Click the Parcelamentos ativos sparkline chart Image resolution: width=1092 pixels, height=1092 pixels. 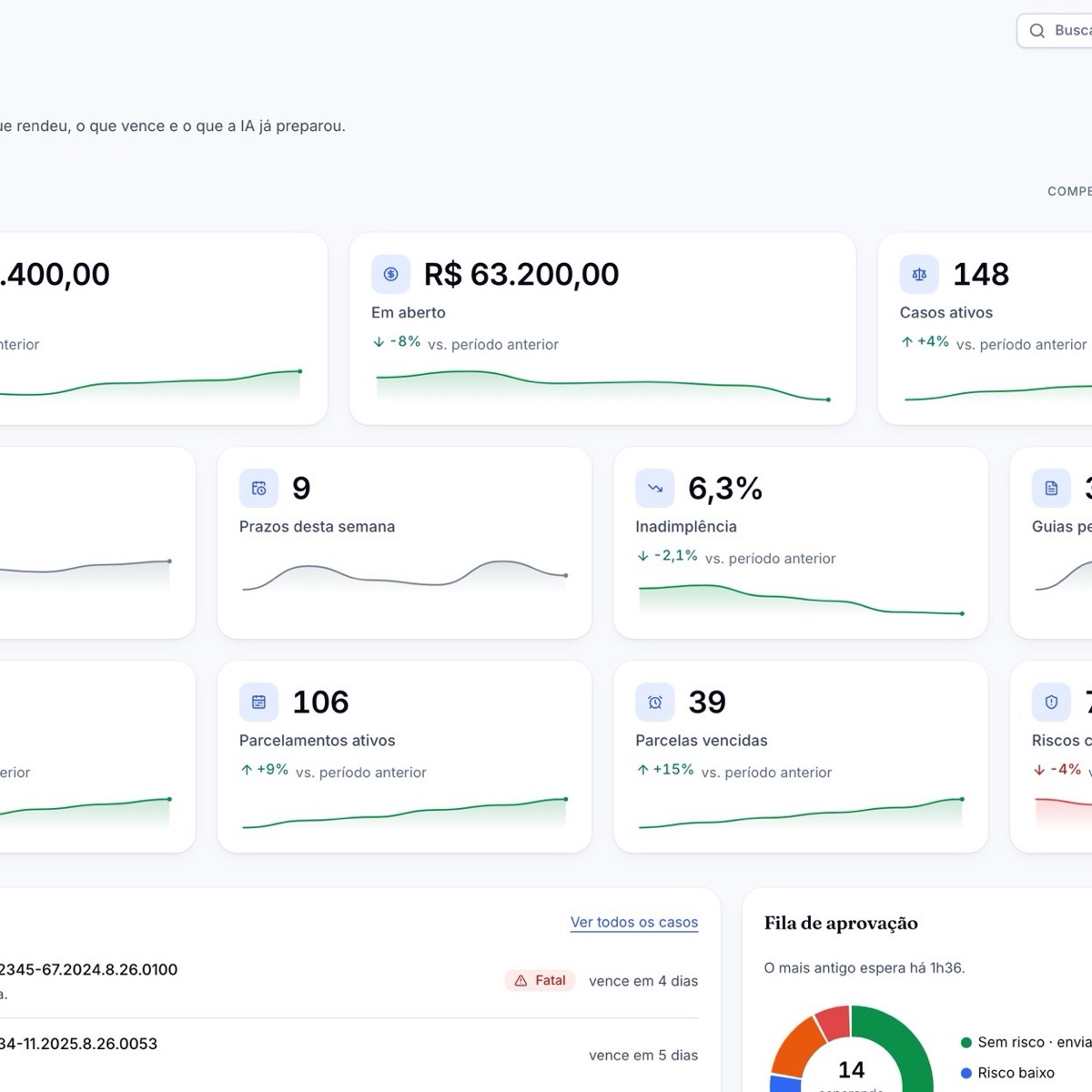(x=405, y=814)
